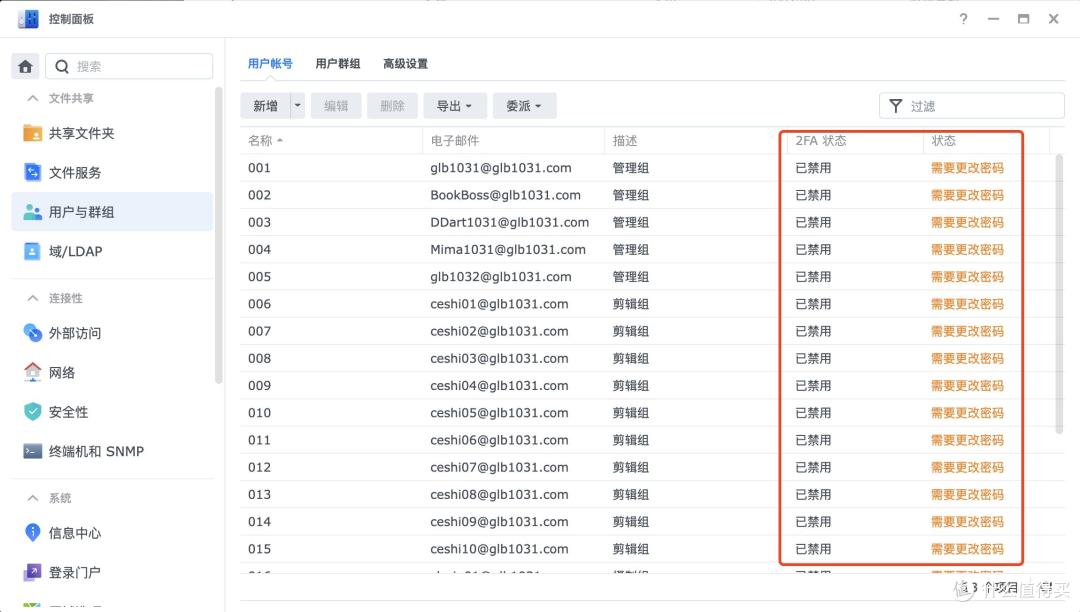The height and width of the screenshot is (612, 1080).
Task: Open 安全性 security shield icon
Action: pyautogui.click(x=32, y=412)
